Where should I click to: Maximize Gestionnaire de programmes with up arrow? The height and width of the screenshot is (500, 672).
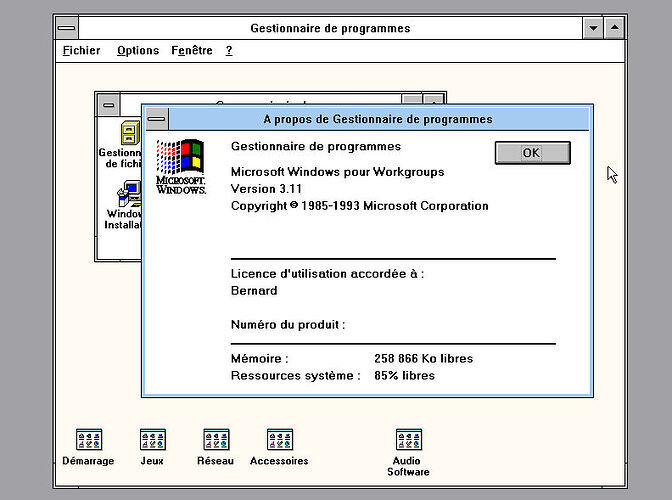[615, 28]
